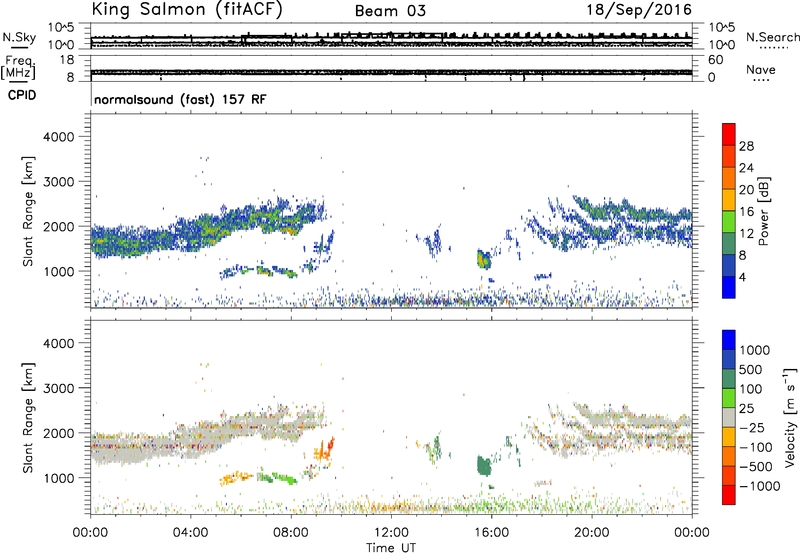Click the '12:00' time axis tick label
The width and height of the screenshot is (800, 554).
coord(391,533)
